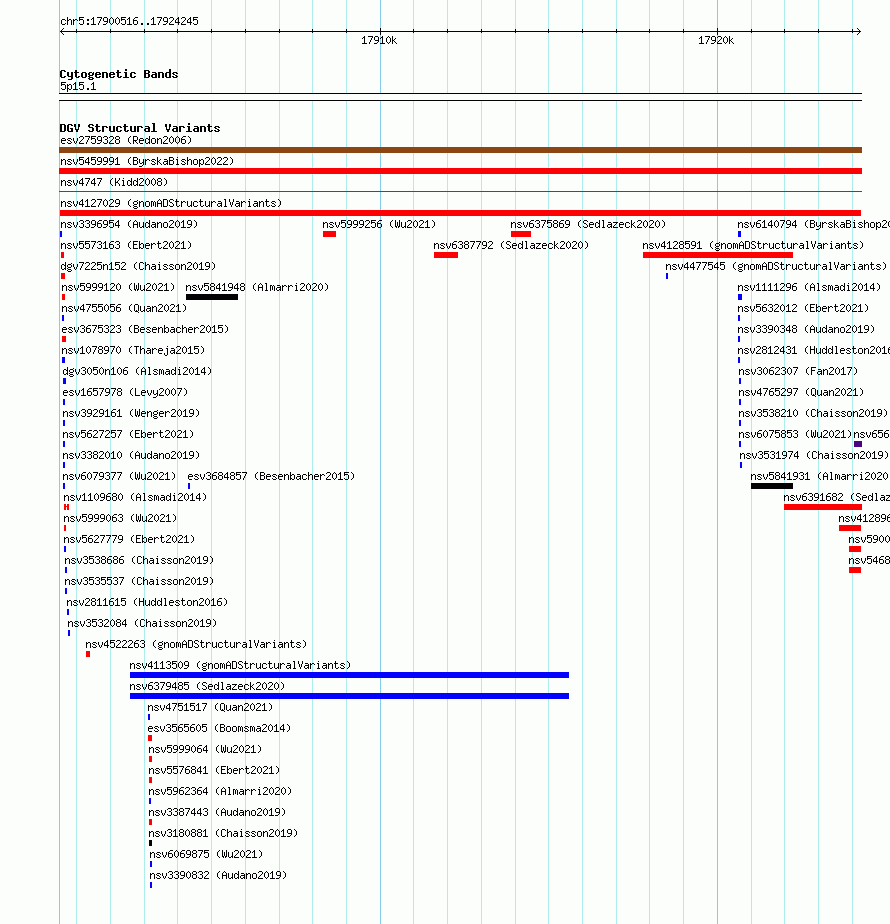
Task: Select nsv3382010 (Audano2019) label
Action: coord(131,456)
